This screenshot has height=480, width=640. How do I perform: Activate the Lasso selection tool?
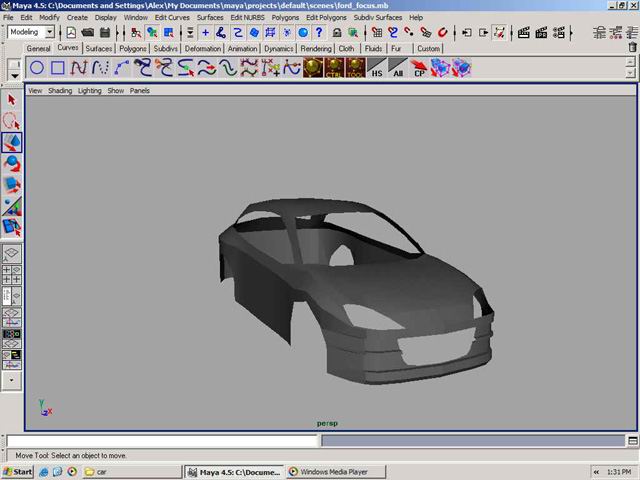pyautogui.click(x=12, y=121)
